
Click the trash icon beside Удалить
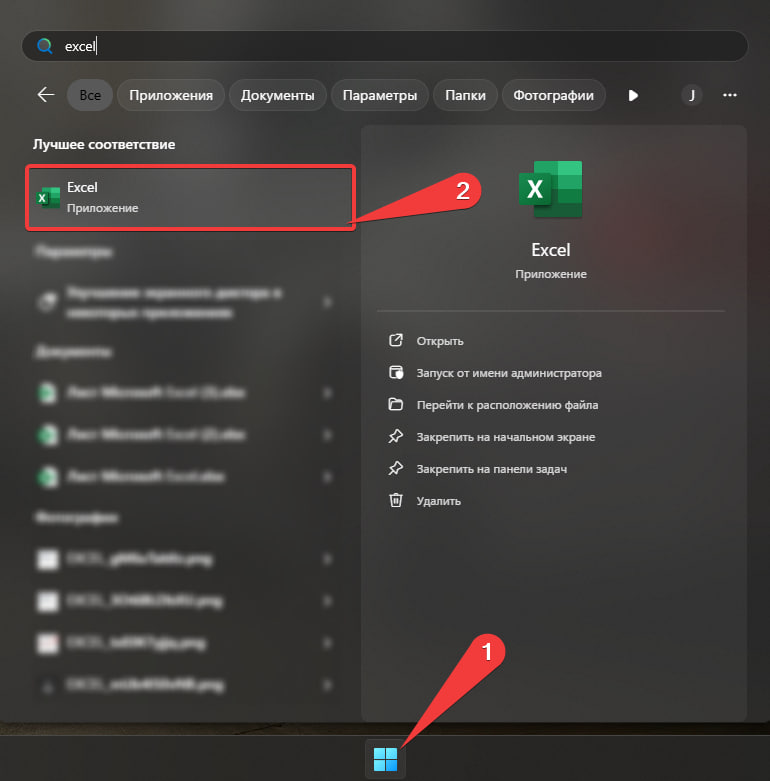pos(396,500)
